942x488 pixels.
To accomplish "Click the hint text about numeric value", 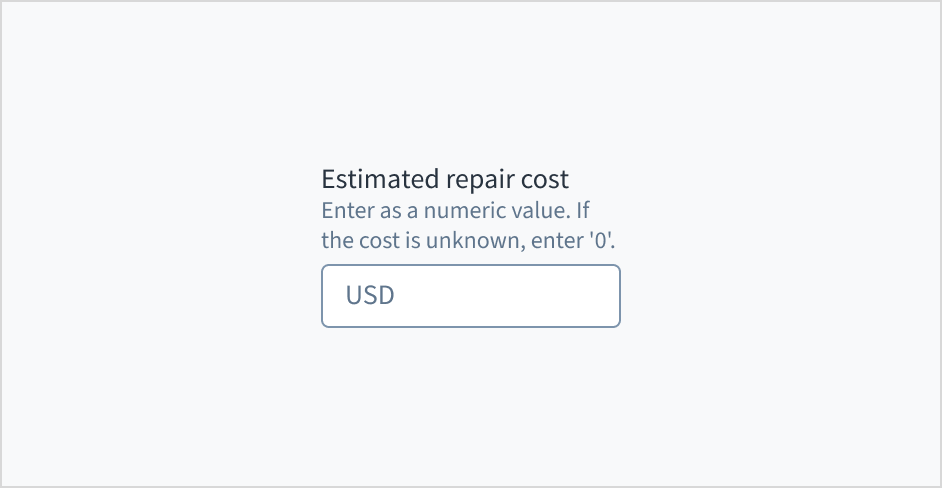I will [459, 212].
